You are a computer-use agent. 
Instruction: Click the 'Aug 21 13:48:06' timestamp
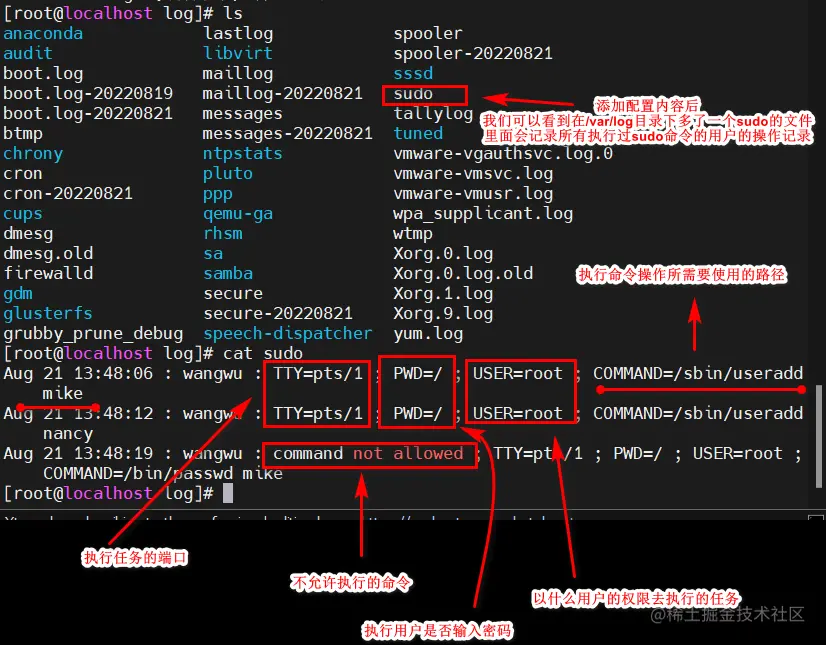tap(78, 374)
